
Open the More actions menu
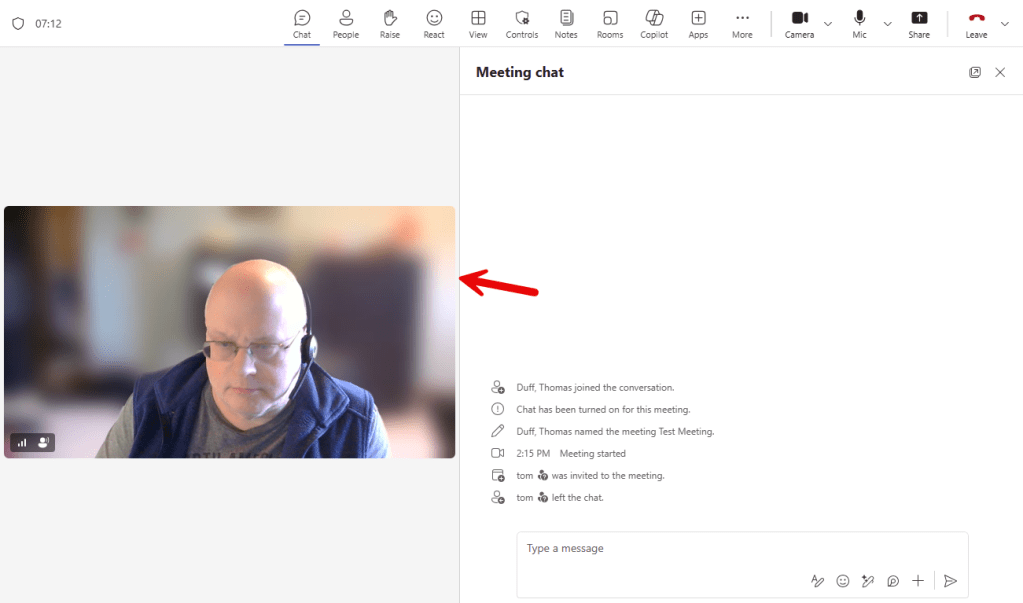(742, 23)
